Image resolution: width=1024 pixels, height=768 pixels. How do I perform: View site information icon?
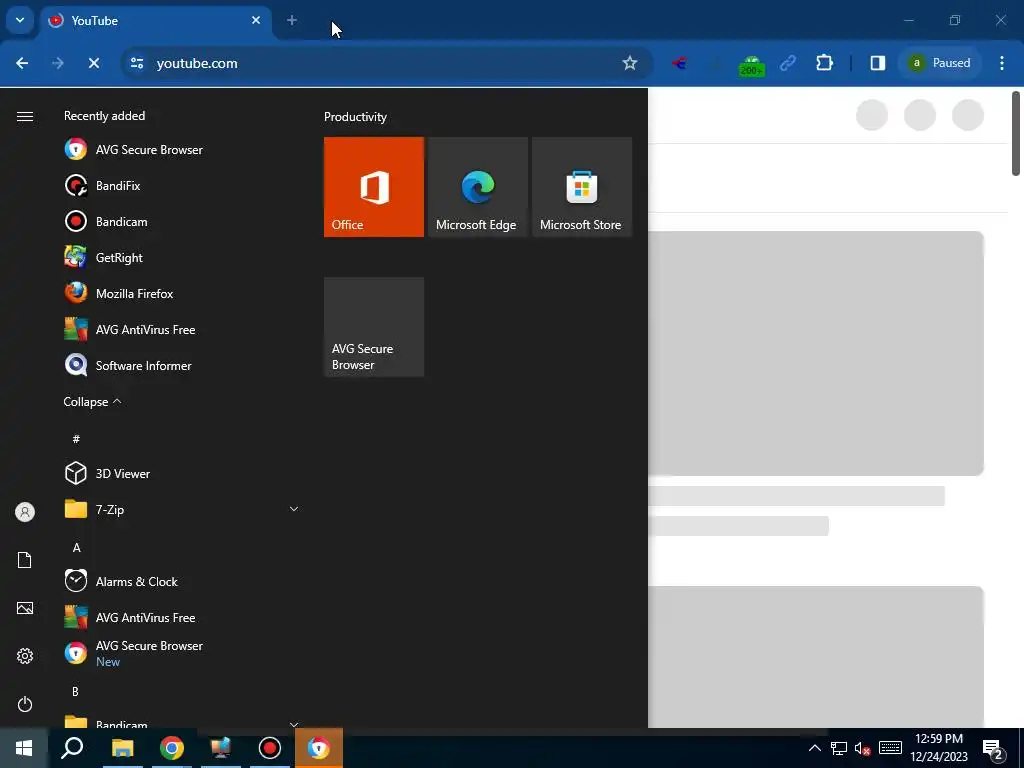pyautogui.click(x=137, y=63)
